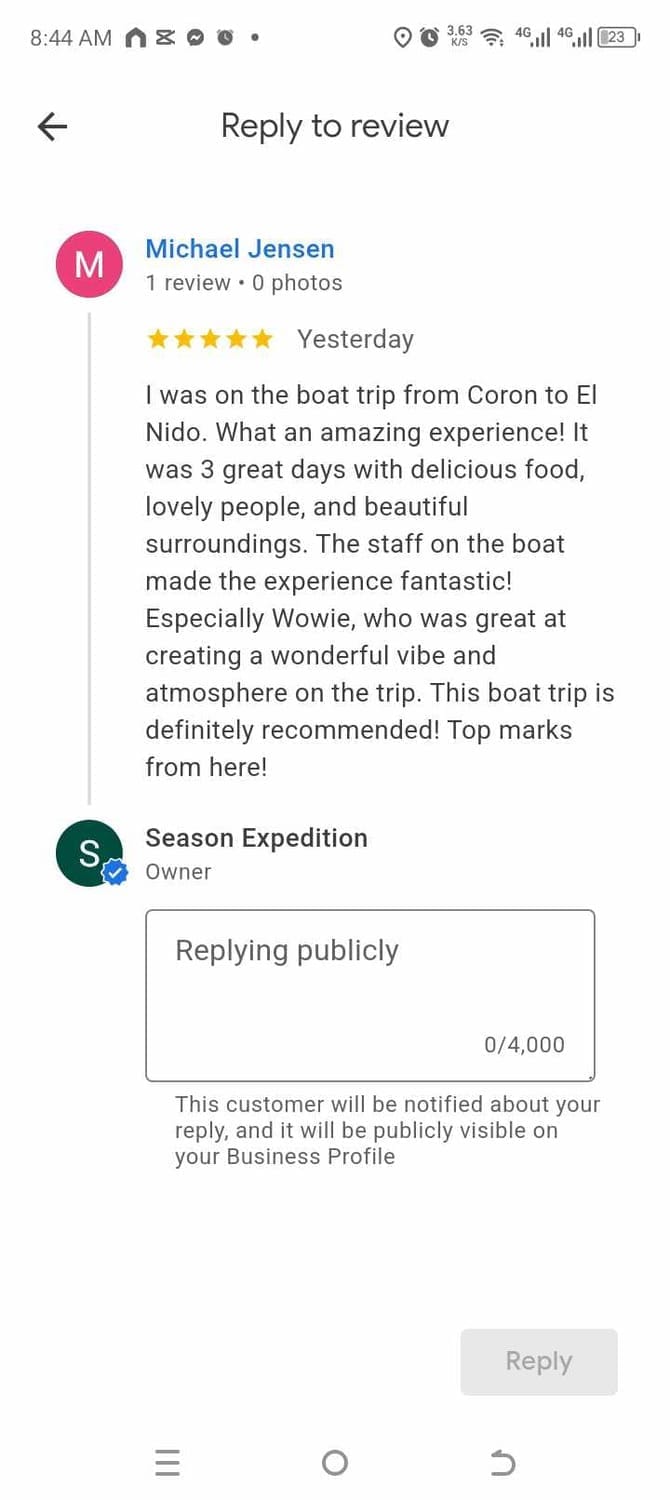Viewport: 670px width, 1500px height.
Task: Click the Season Expedition owner name
Action: 256,838
